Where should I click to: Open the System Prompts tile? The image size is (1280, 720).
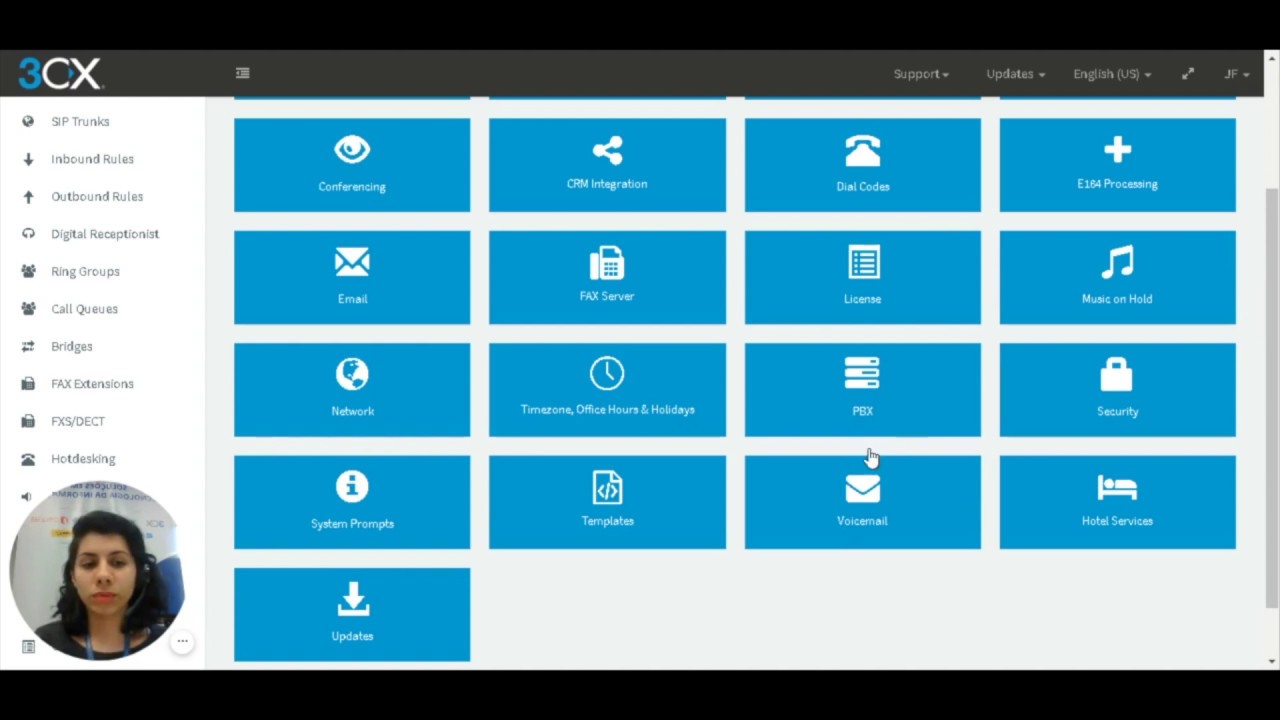click(x=352, y=502)
